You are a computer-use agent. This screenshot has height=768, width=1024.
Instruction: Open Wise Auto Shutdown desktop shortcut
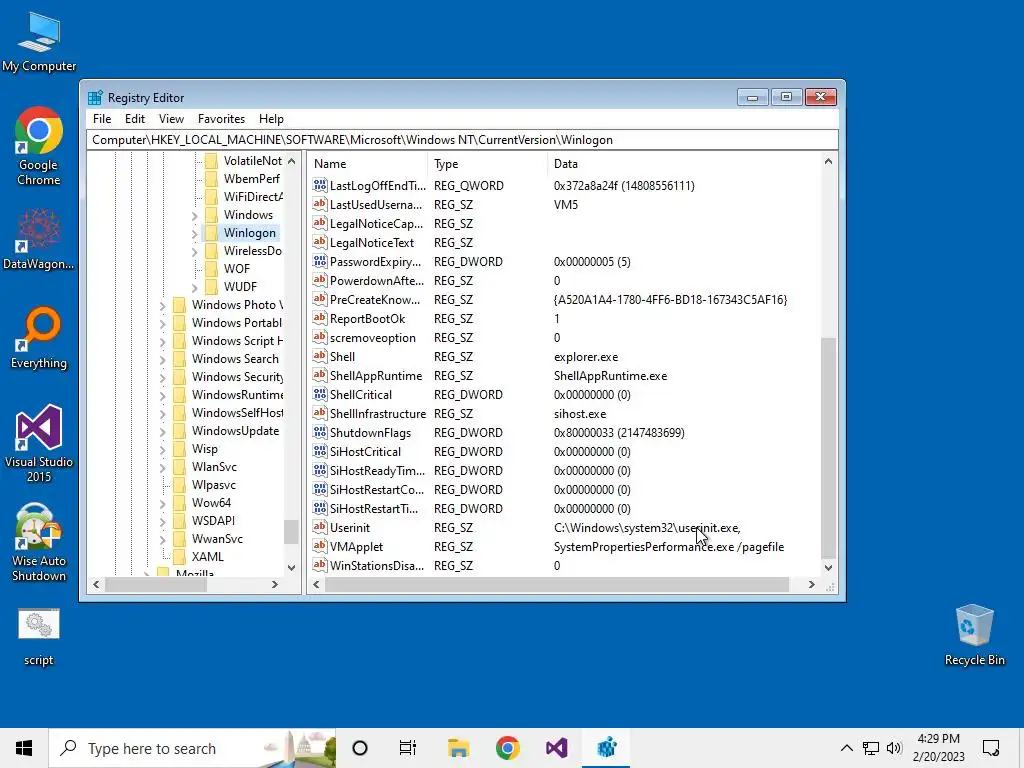(39, 542)
